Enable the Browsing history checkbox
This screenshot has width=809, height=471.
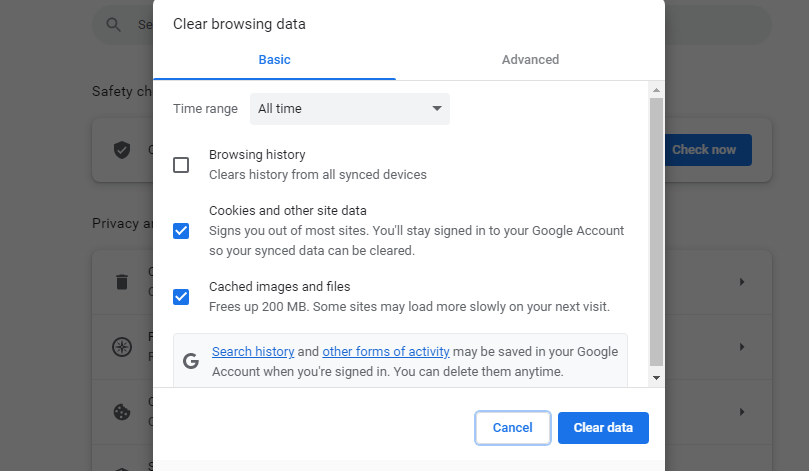tap(181, 165)
